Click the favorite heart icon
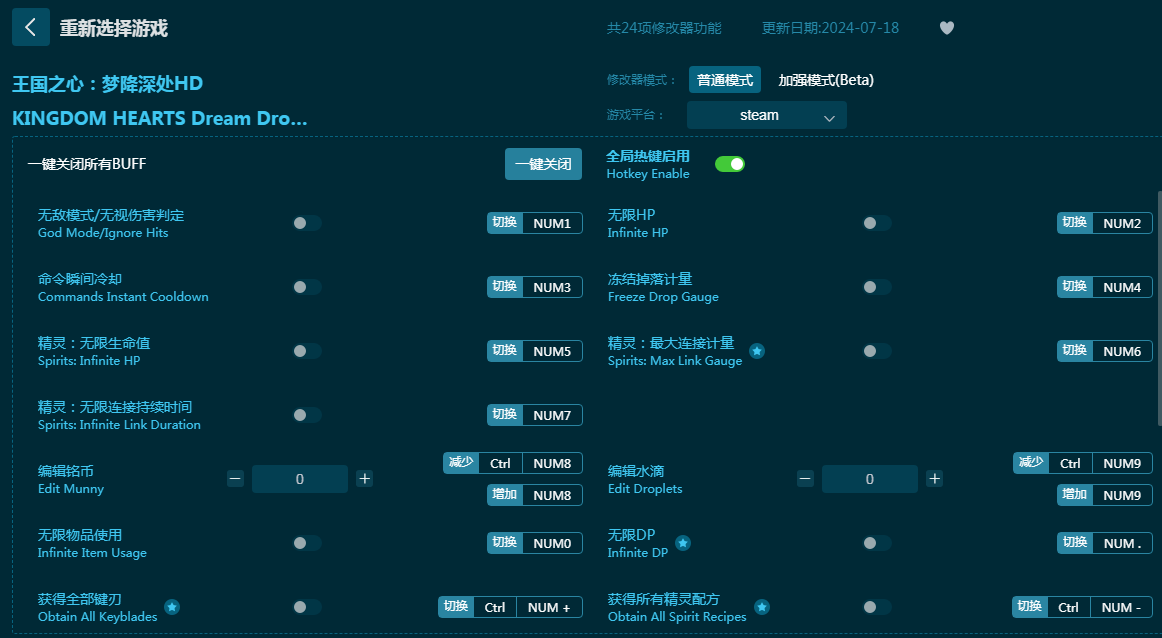The image size is (1162, 638). [946, 28]
